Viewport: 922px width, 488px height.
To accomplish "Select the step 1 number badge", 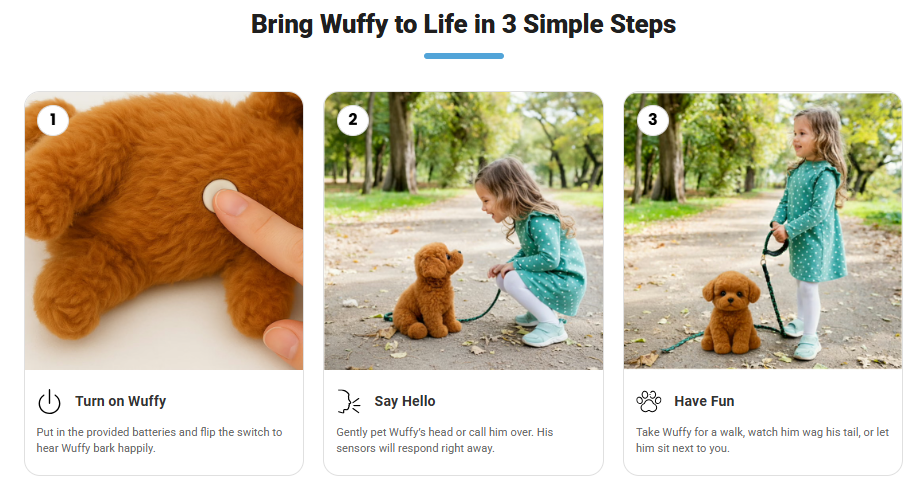I will coord(52,121).
